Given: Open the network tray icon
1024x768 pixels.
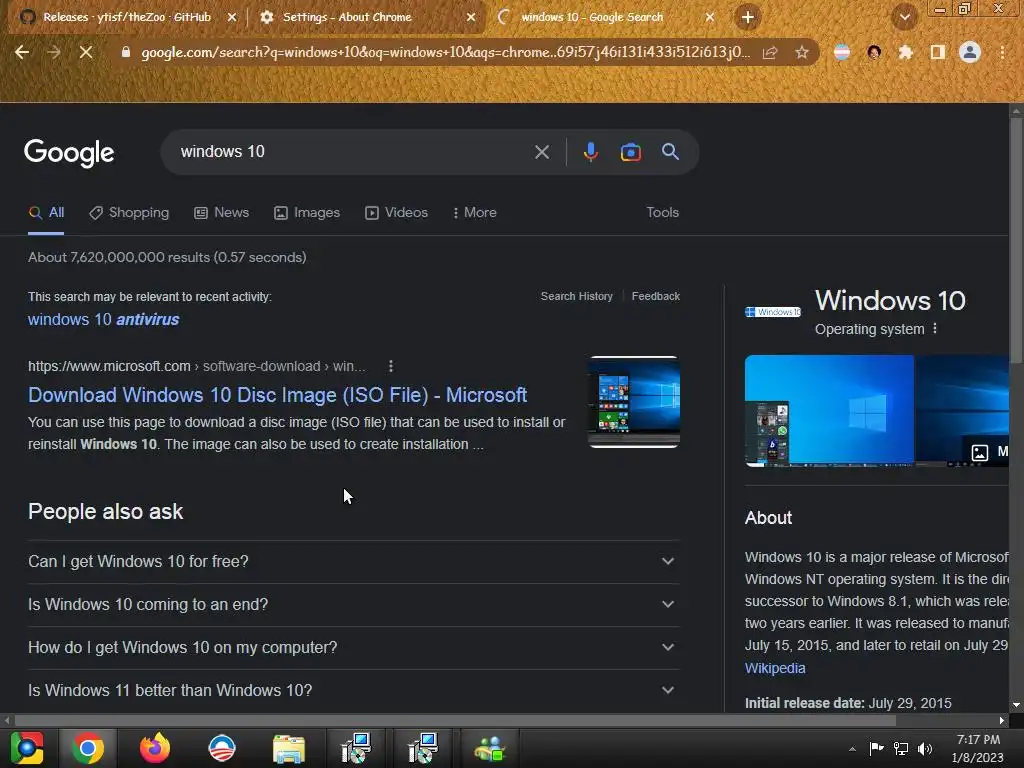Looking at the screenshot, I should [901, 749].
